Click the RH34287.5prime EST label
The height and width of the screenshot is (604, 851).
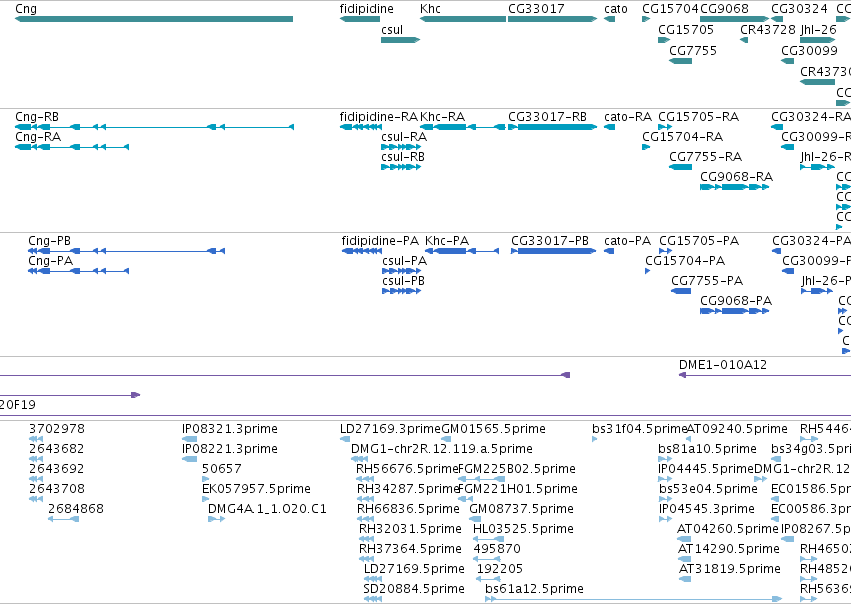coord(409,489)
